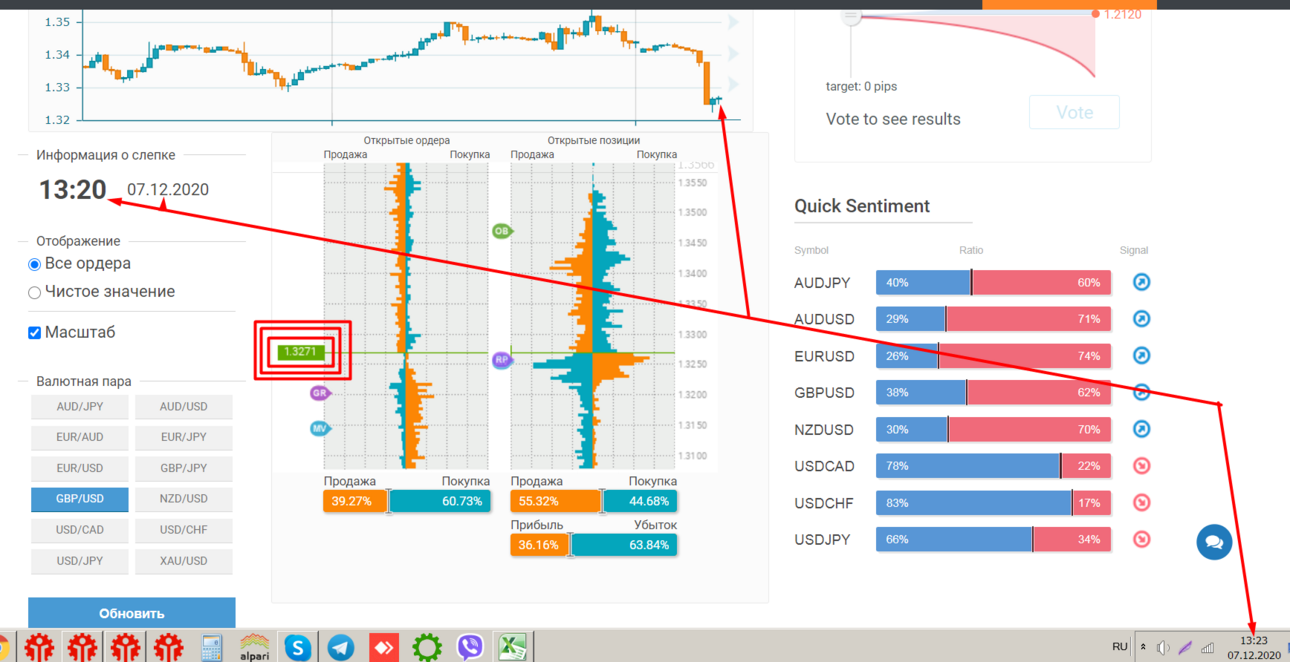Click the network signal tray icon
The height and width of the screenshot is (662, 1290).
point(1207,648)
